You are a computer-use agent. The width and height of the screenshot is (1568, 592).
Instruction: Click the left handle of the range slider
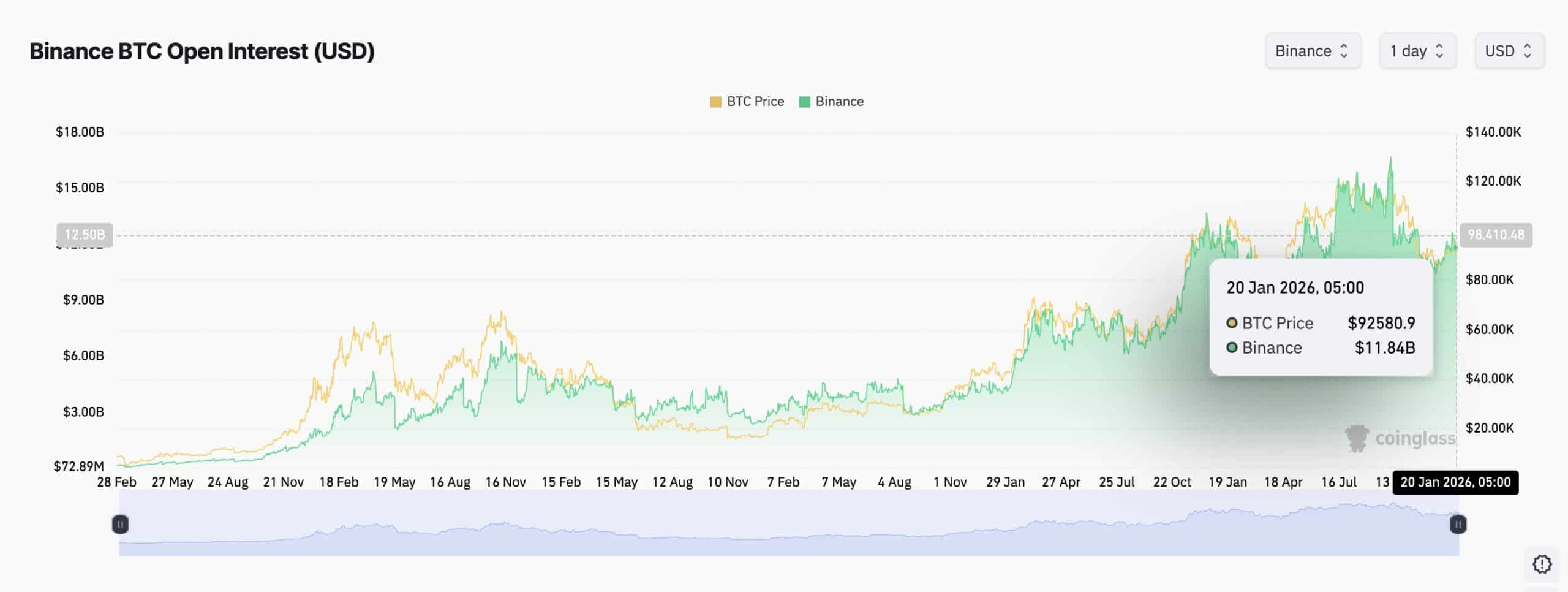(121, 524)
